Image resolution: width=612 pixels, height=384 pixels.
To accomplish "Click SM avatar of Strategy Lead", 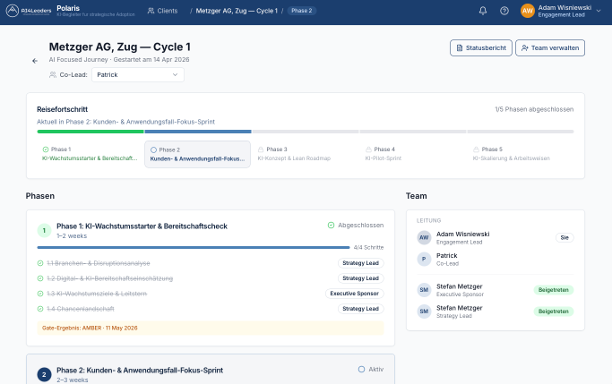I will tap(424, 311).
